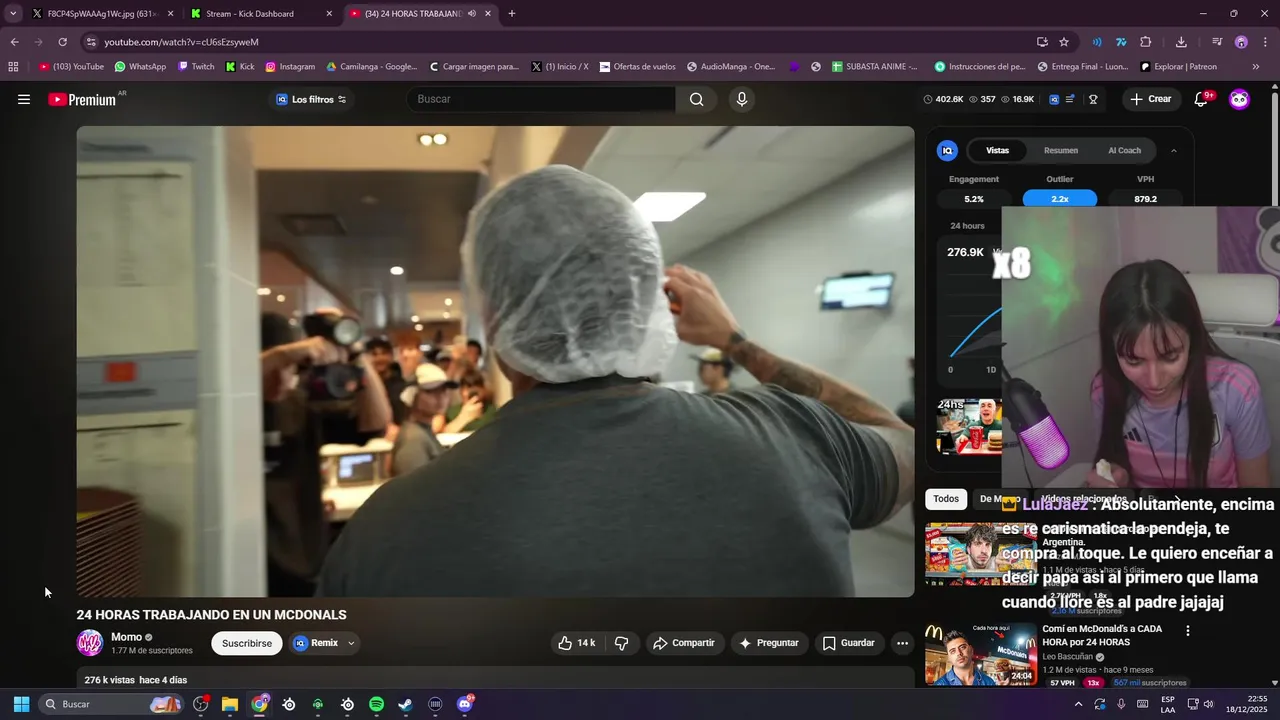
Task: Click vidIQ circle logo in stats panel
Action: (x=947, y=151)
